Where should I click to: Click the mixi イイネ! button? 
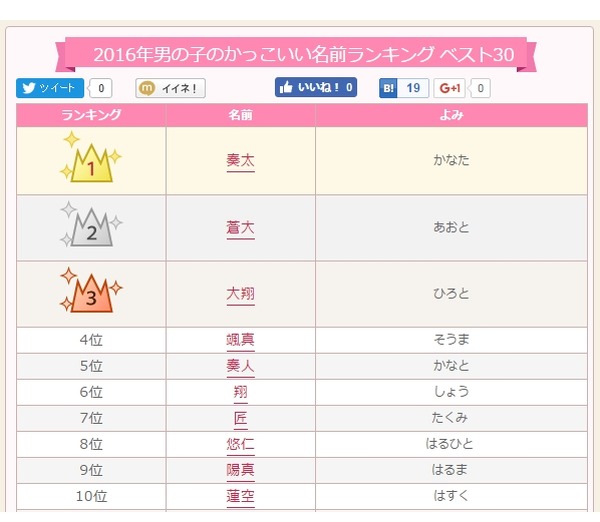coord(170,88)
